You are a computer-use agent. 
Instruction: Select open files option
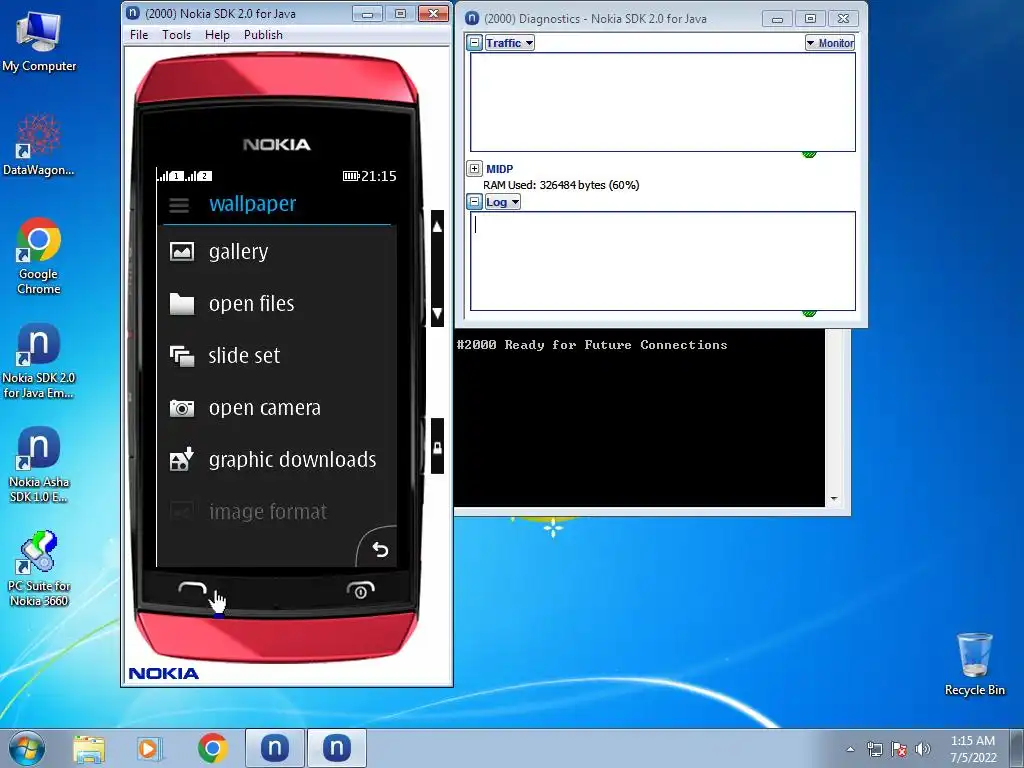point(276,304)
